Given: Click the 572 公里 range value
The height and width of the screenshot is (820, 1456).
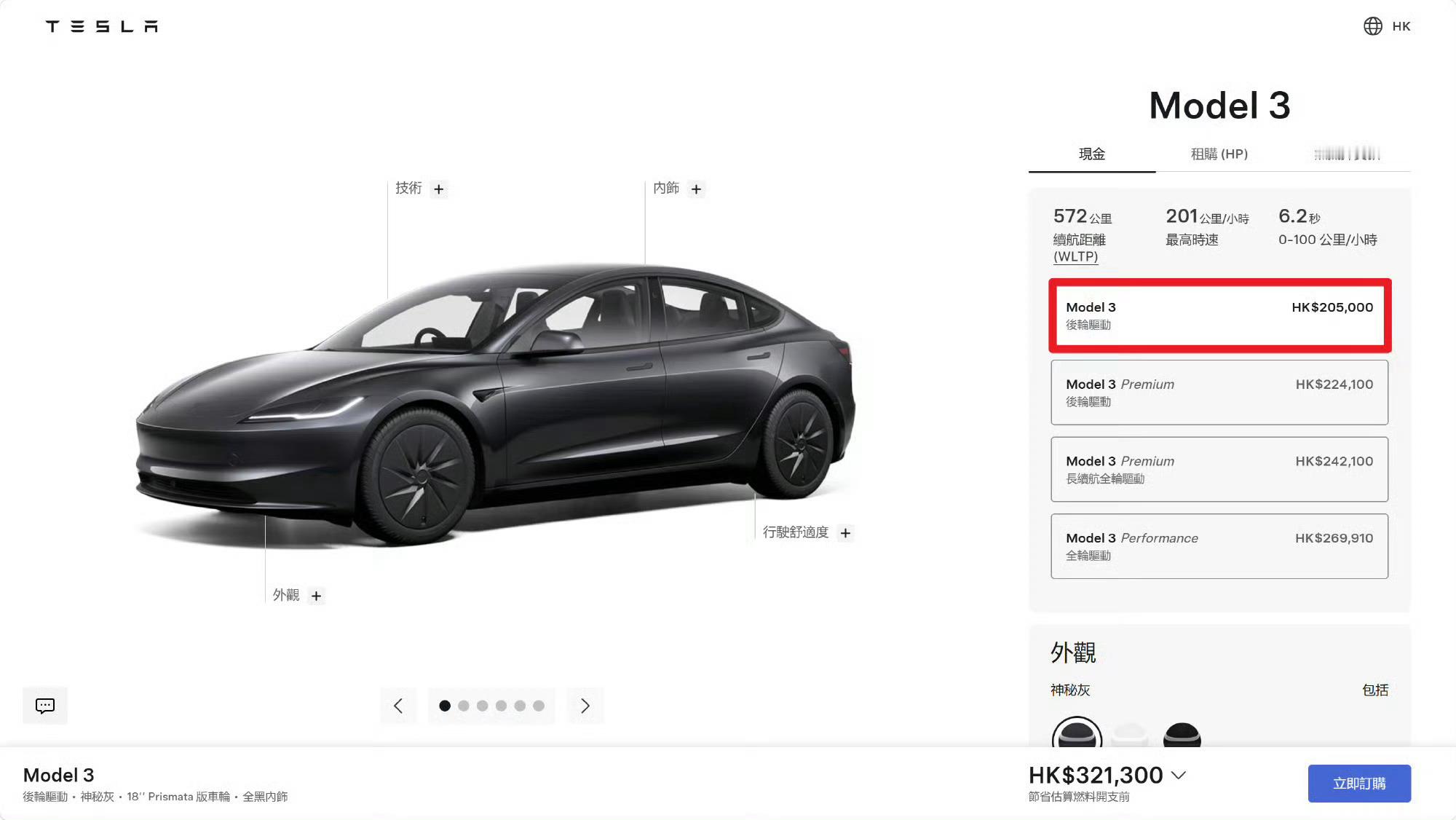Looking at the screenshot, I should 1083,216.
